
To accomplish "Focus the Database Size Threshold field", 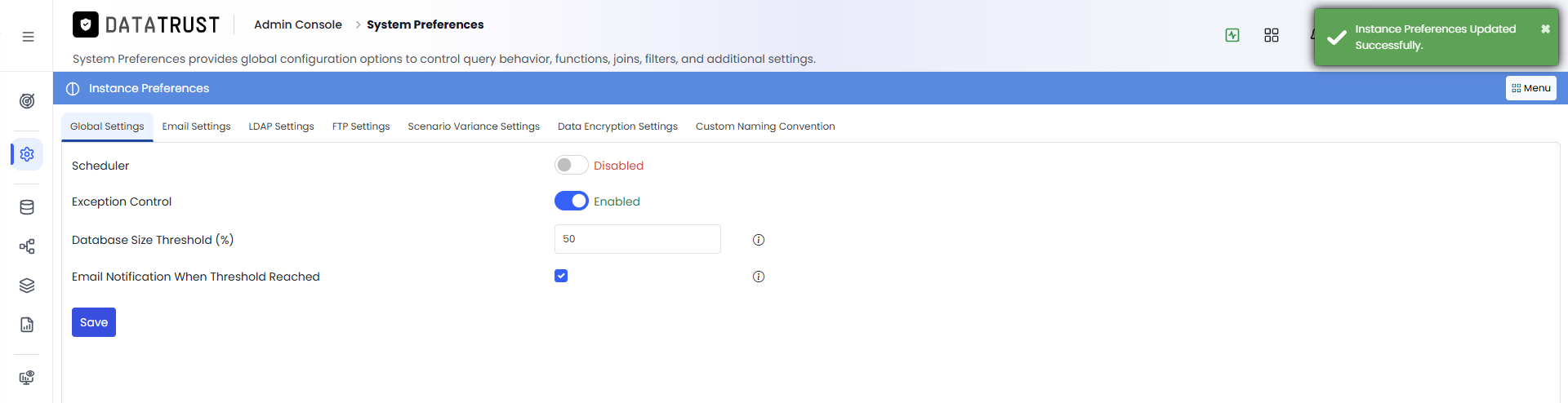I will [638, 239].
